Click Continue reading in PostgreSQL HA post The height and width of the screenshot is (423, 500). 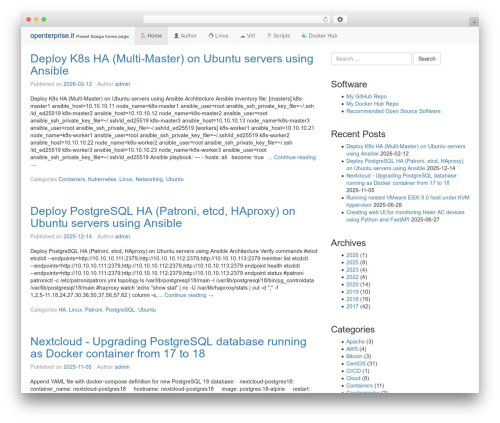pyautogui.click(x=189, y=295)
